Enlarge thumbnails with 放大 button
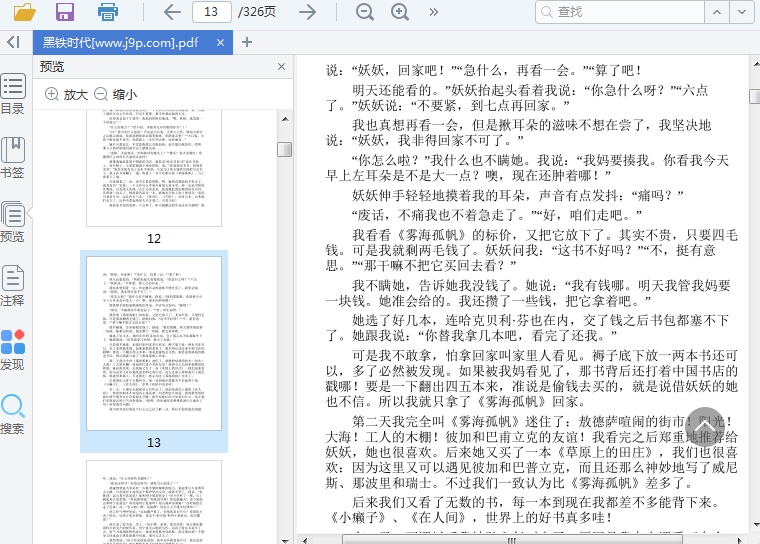The image size is (760, 544). tap(66, 94)
